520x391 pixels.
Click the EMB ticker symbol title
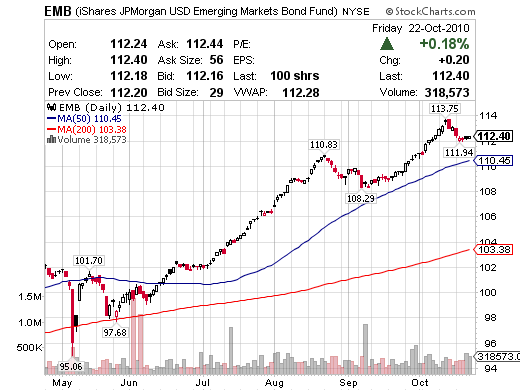point(58,11)
